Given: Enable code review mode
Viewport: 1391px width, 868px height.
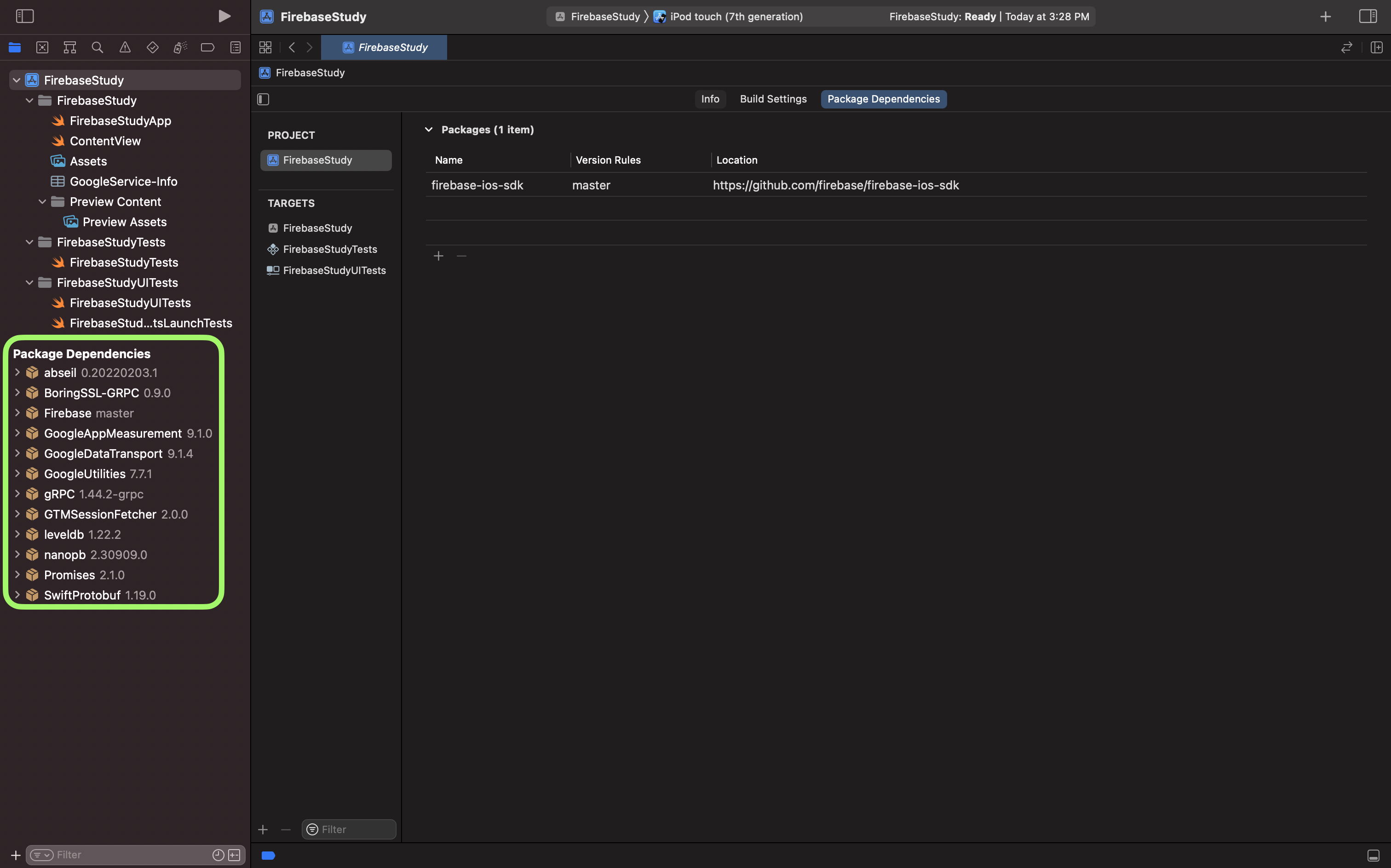Looking at the screenshot, I should pos(1346,47).
